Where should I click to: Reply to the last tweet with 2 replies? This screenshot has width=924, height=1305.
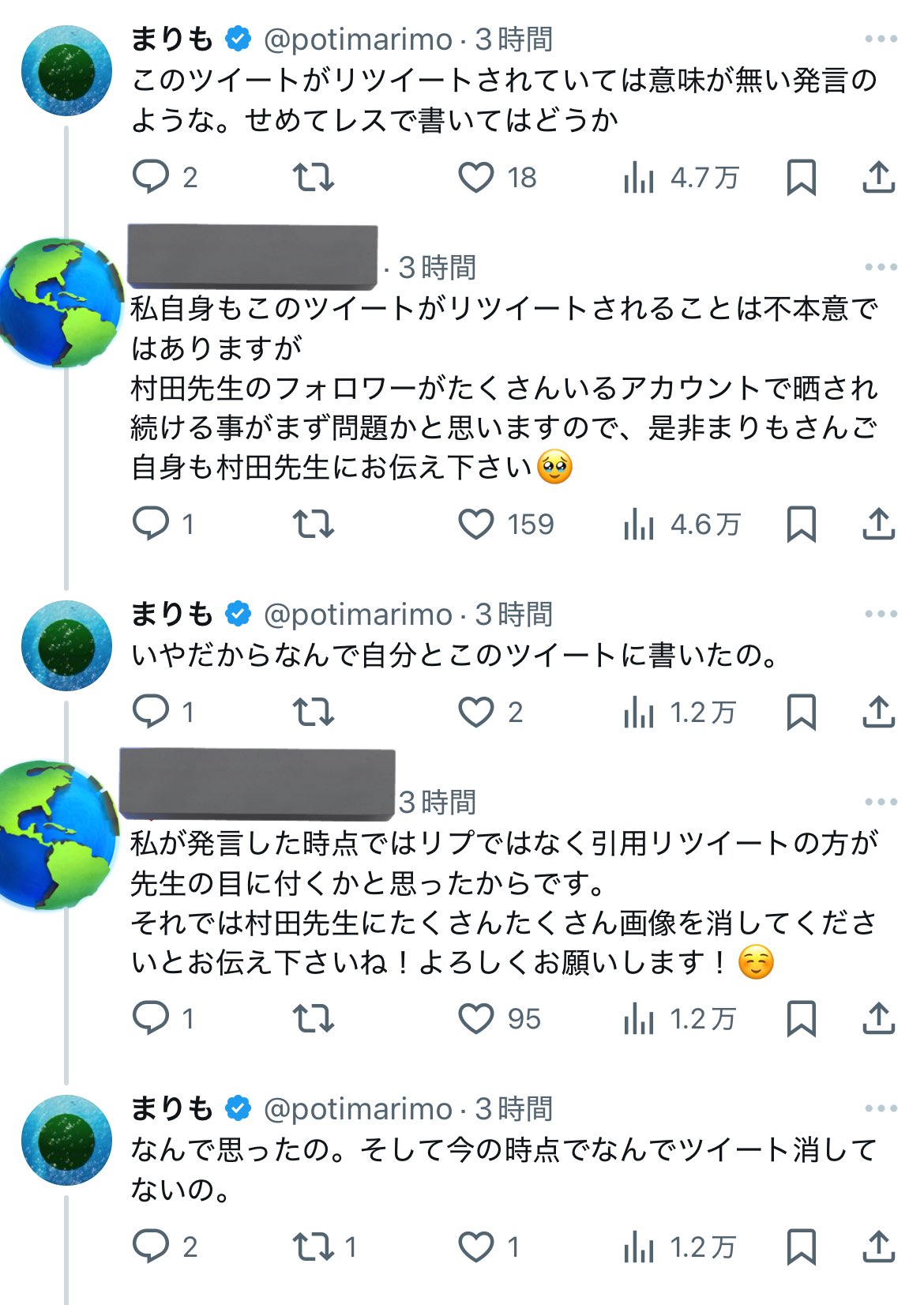[x=151, y=1247]
